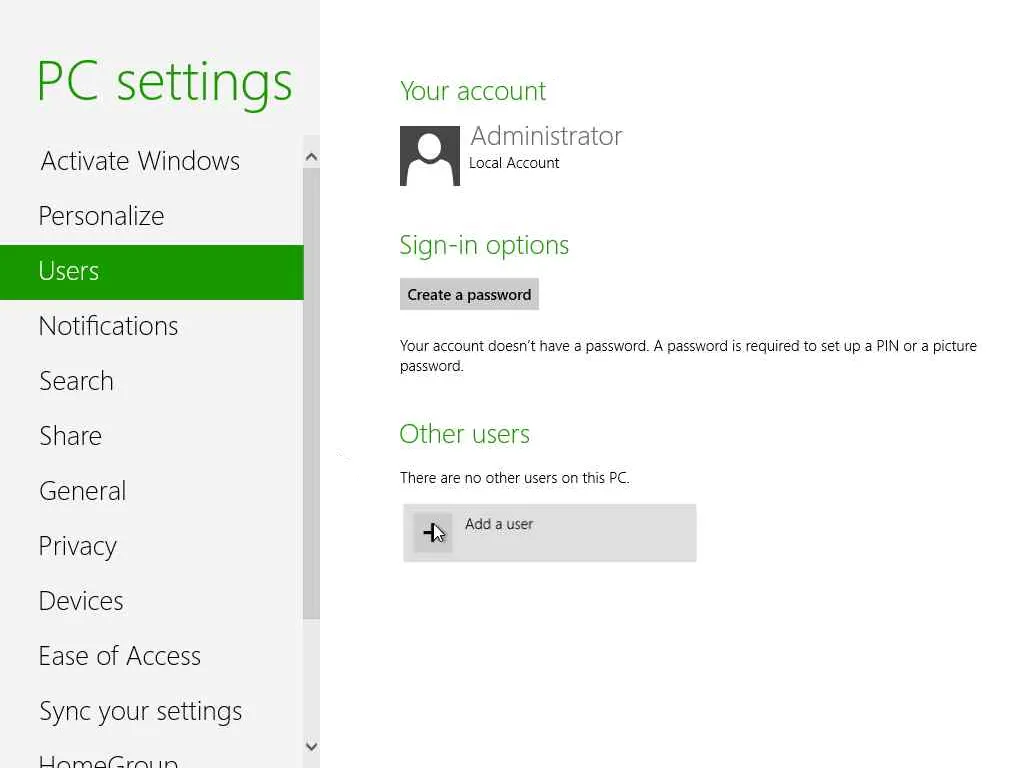Open Notifications settings

click(108, 326)
